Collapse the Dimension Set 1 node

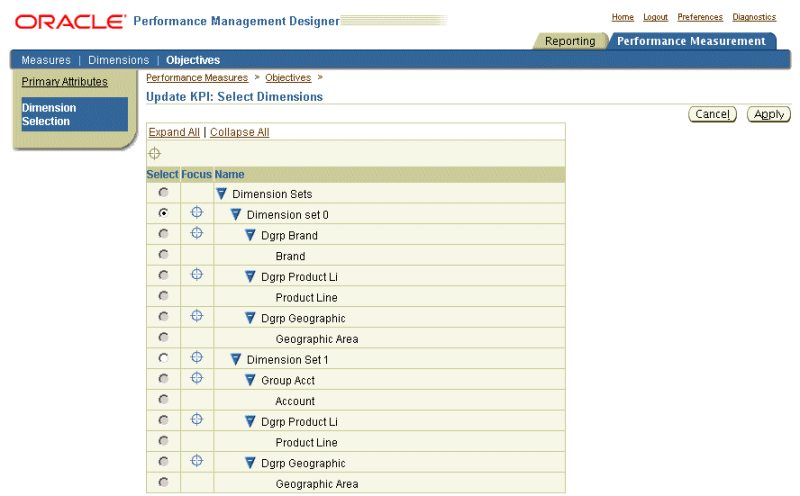click(x=236, y=360)
